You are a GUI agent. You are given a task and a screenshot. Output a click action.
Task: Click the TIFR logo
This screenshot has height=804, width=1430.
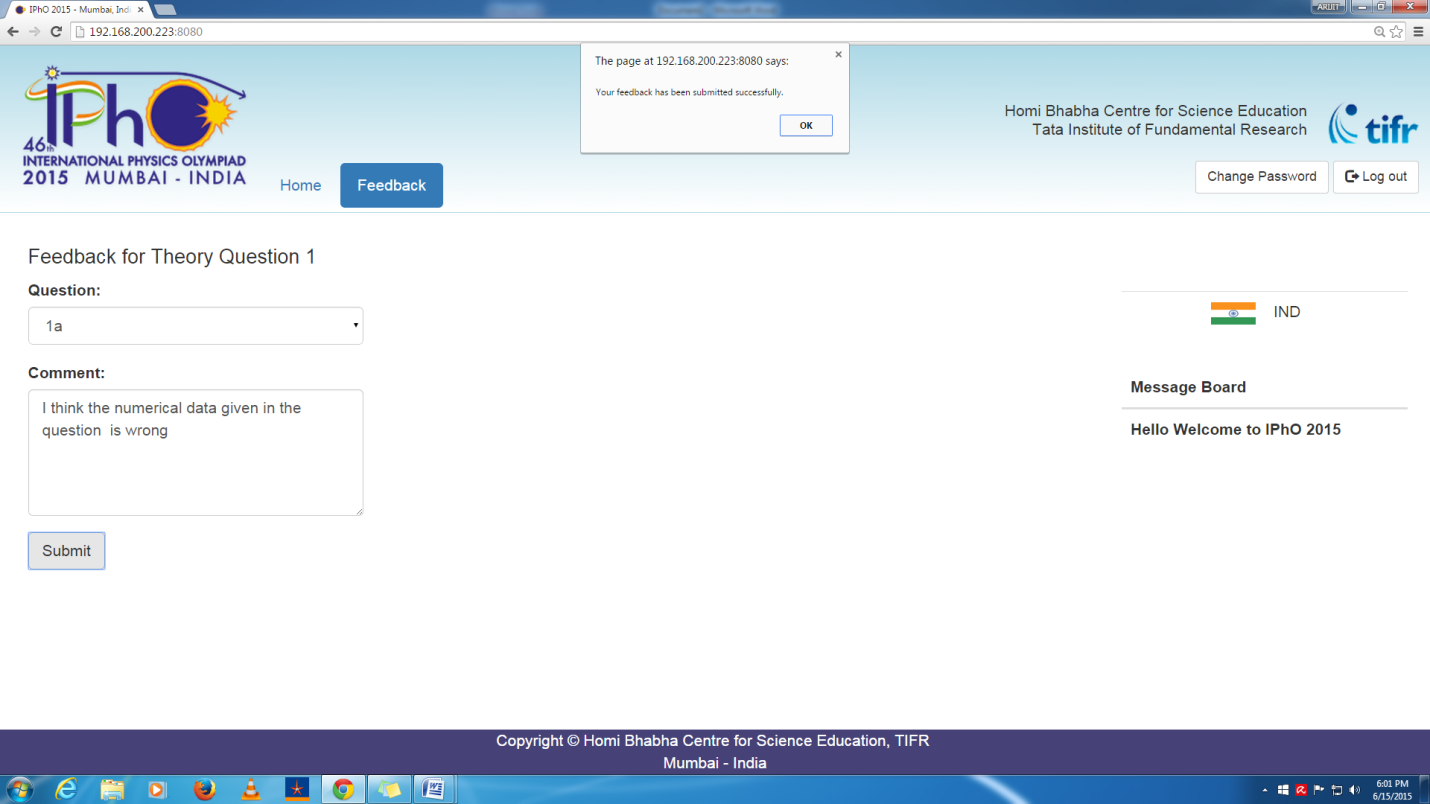pos(1373,125)
